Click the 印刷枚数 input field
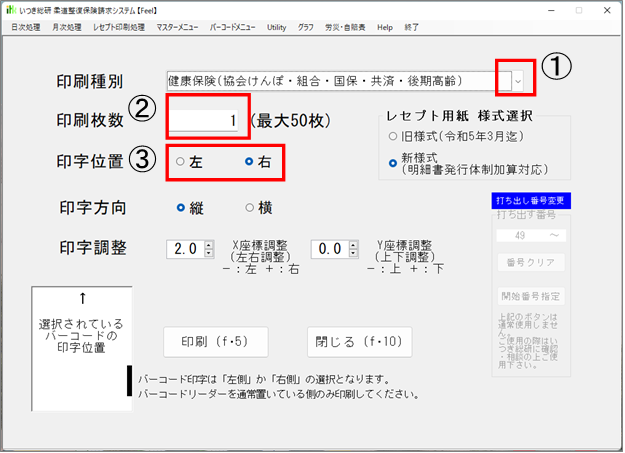Screen dimensions: 625x453 point(207,120)
